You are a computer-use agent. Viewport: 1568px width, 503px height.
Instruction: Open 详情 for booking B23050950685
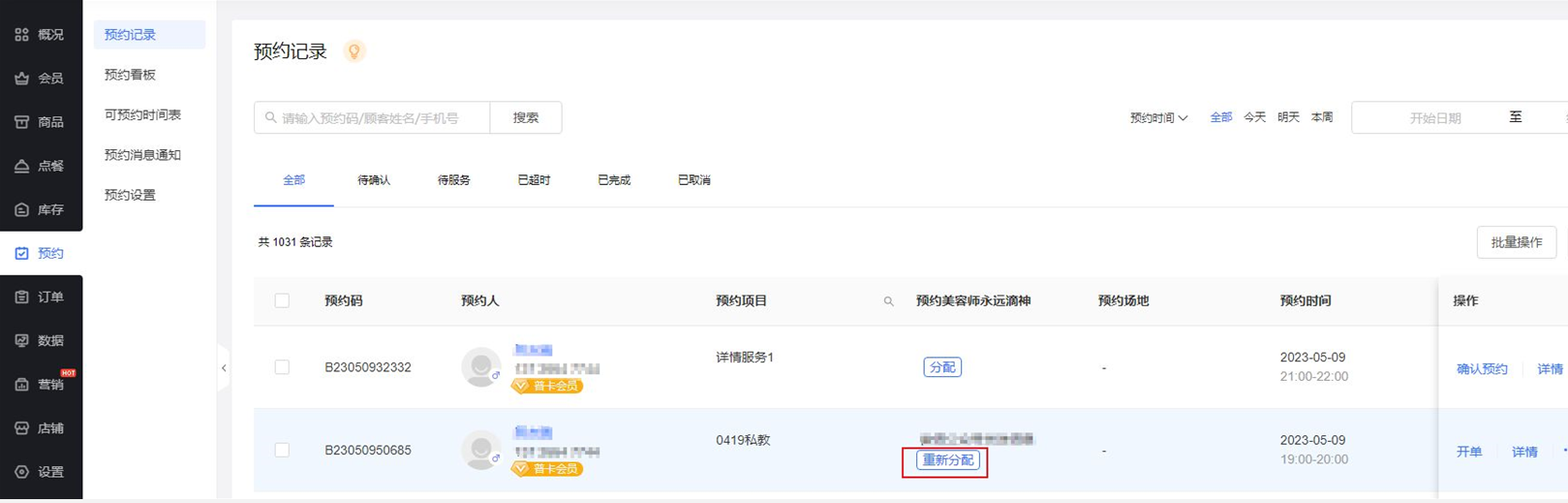[1524, 452]
